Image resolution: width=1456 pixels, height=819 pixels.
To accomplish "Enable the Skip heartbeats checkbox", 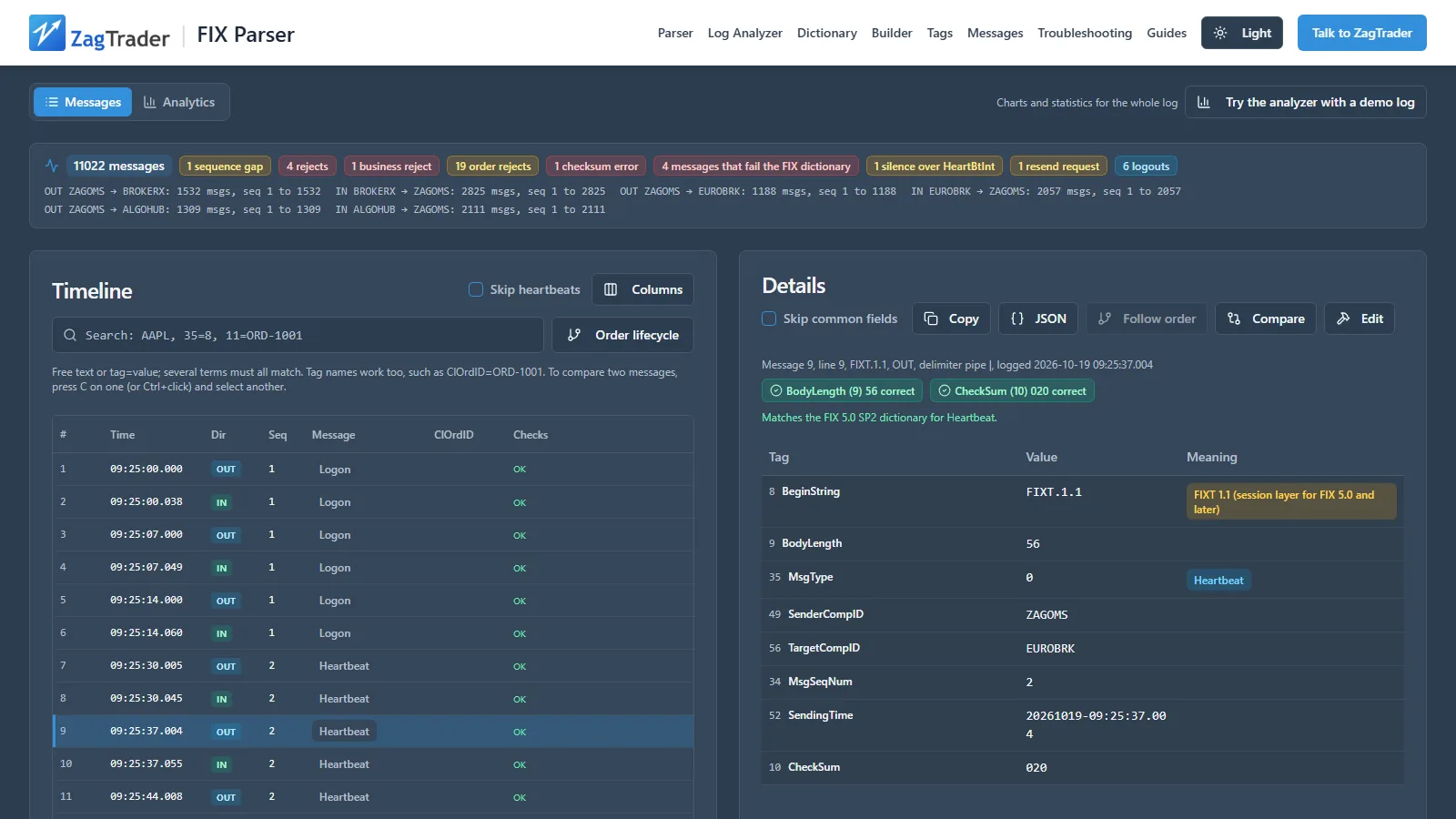I will 476,289.
